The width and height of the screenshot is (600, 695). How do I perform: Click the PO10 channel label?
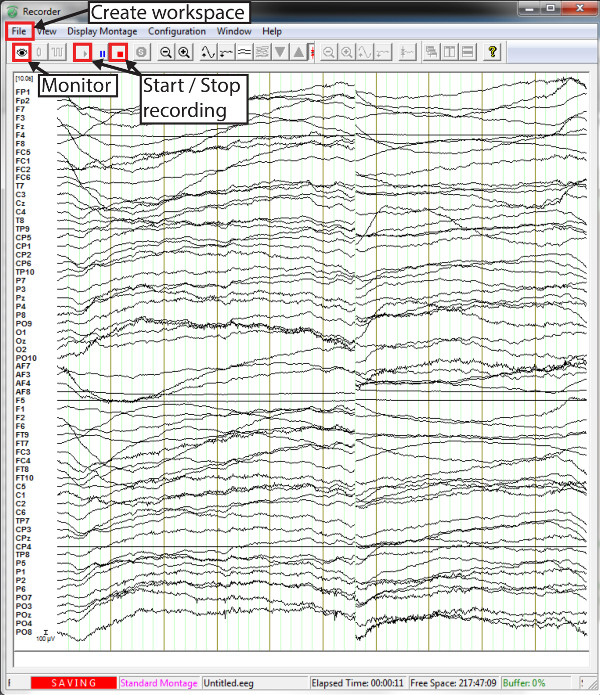26,358
